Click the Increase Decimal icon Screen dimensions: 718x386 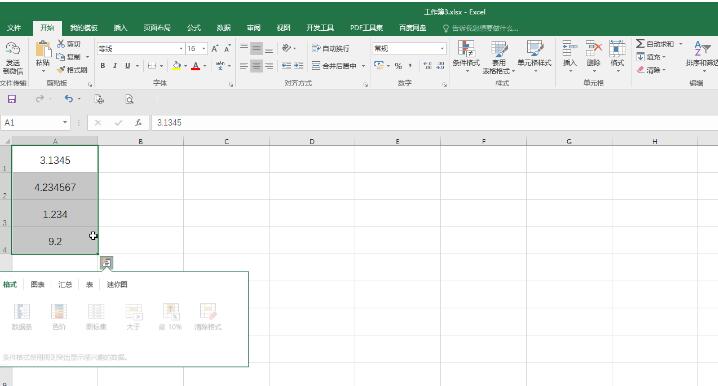coord(428,66)
